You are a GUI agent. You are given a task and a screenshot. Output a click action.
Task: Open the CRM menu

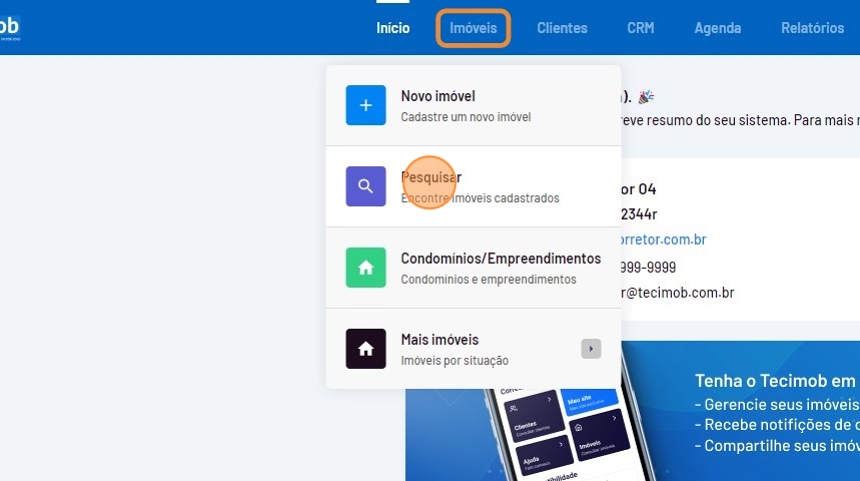(640, 28)
